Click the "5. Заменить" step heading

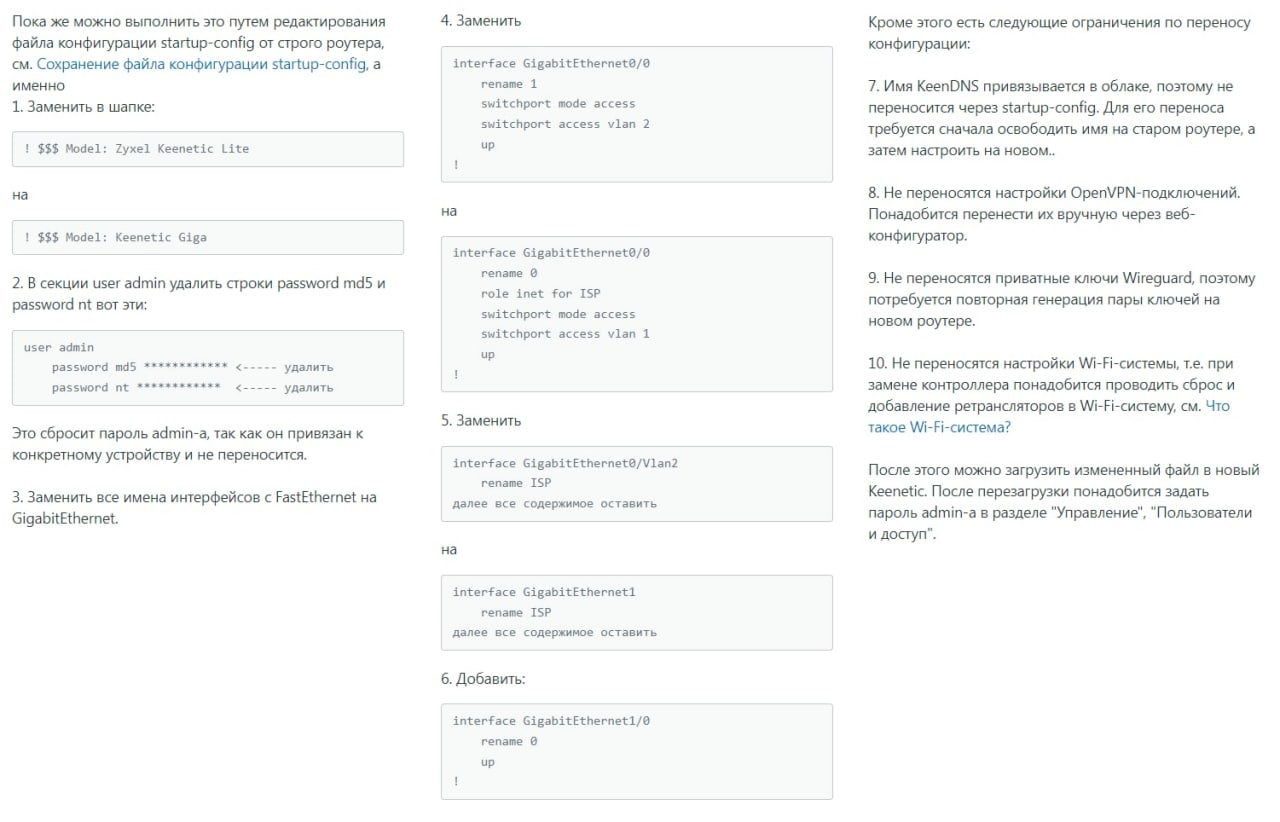pyautogui.click(x=481, y=421)
